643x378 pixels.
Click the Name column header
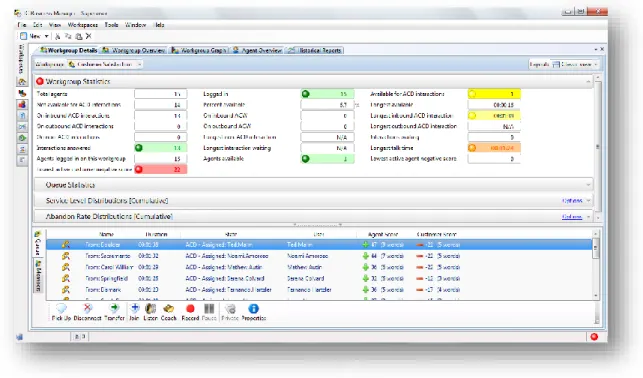click(x=106, y=234)
